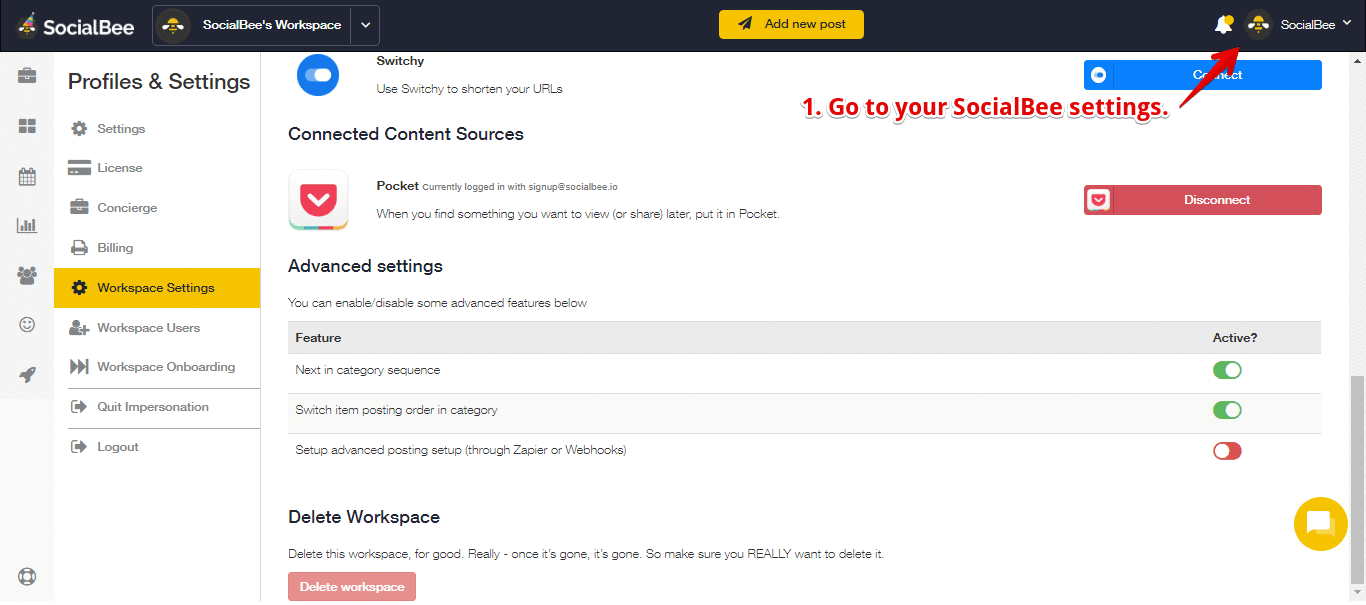
Task: Click the SocialBee account avatar
Action: (x=1258, y=25)
